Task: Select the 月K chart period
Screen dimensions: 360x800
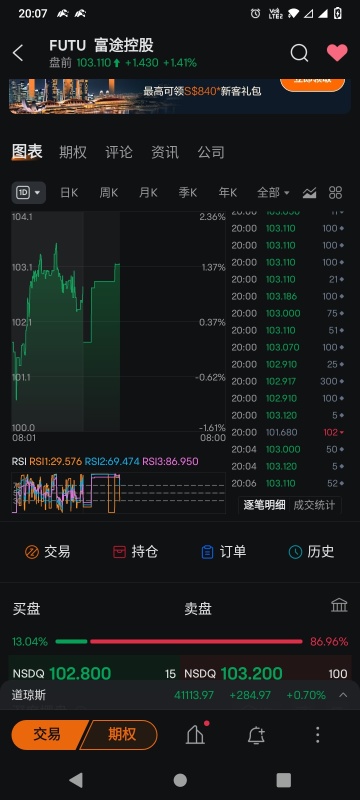Action: pos(148,192)
